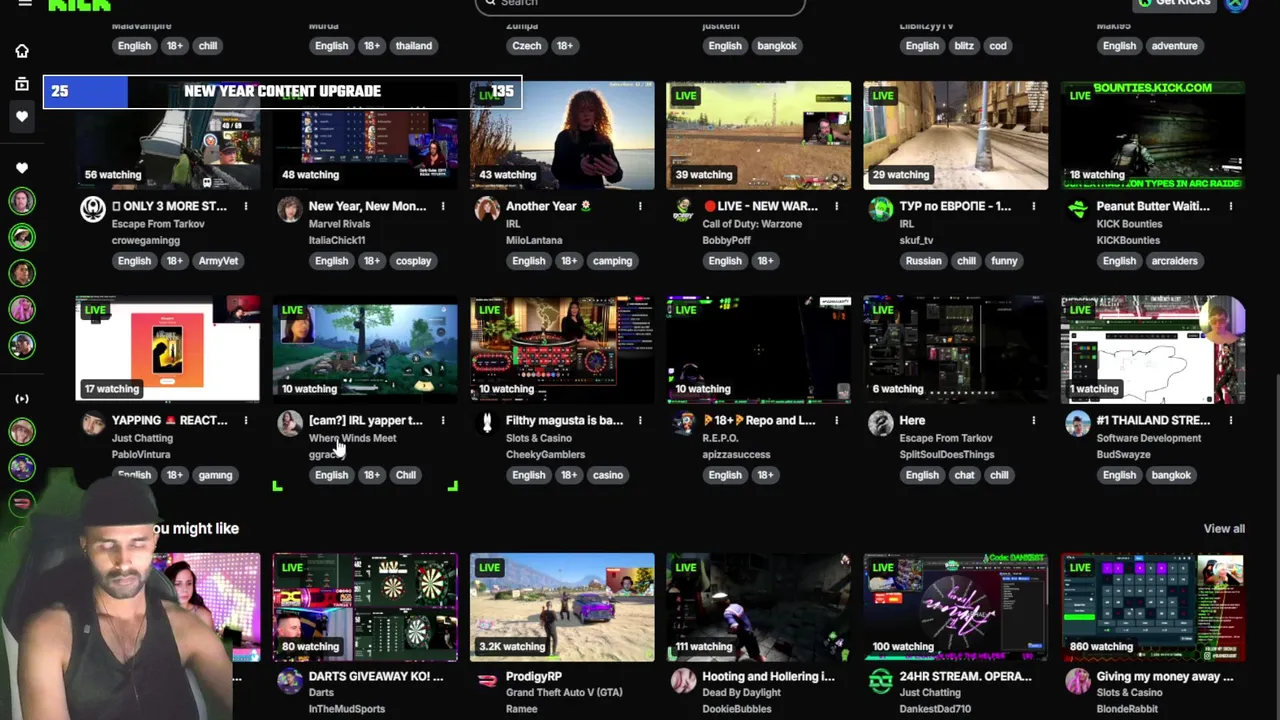1280x720 pixels.
Task: Open options menu for skuf_tv stream card
Action: (1034, 206)
